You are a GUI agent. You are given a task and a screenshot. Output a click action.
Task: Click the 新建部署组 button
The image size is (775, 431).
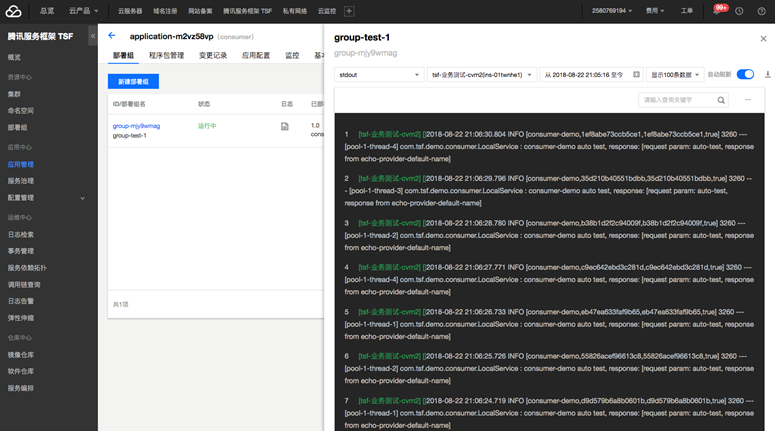tap(133, 81)
